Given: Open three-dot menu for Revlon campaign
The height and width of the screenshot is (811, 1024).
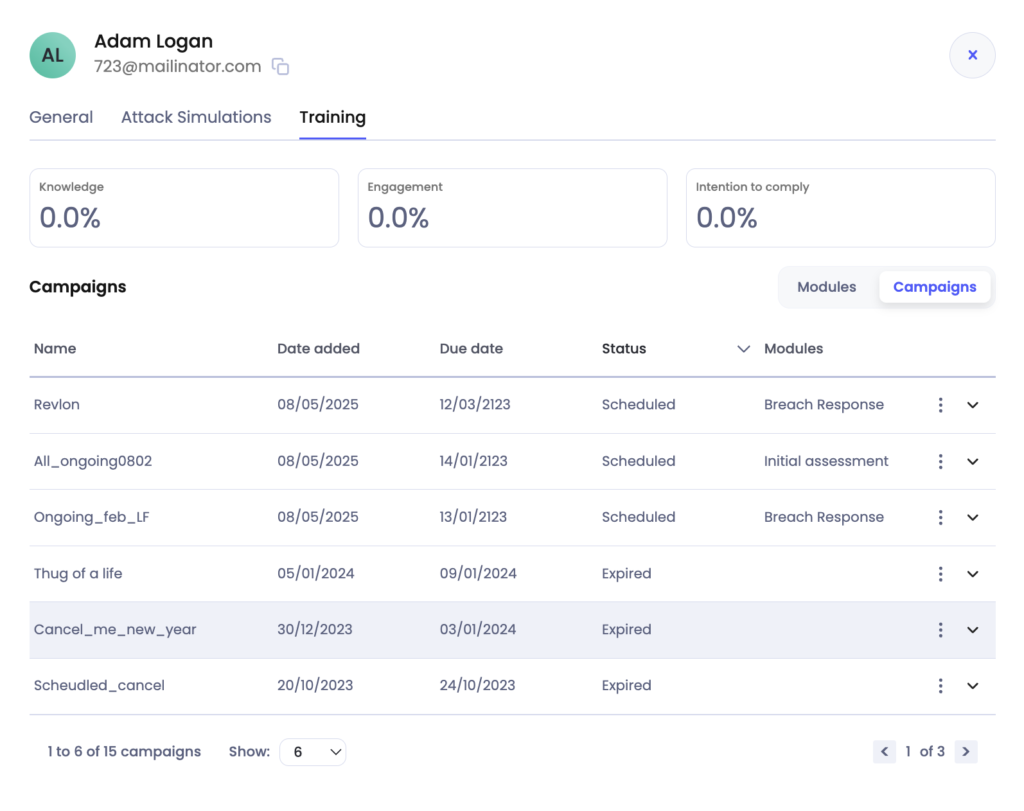Looking at the screenshot, I should 940,405.
